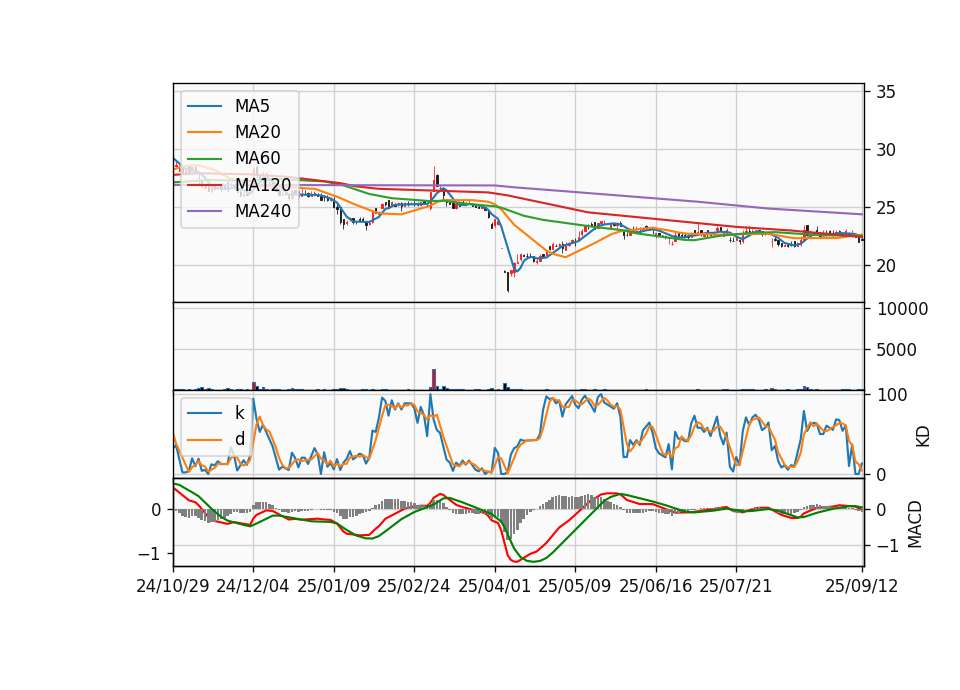Click the volume axis value 10000

point(902,309)
